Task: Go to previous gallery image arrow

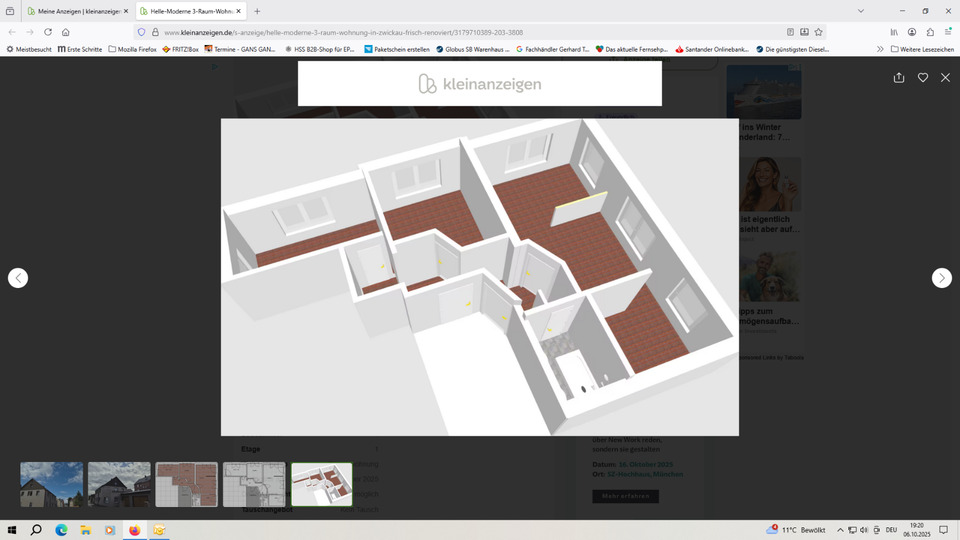Action: (18, 278)
